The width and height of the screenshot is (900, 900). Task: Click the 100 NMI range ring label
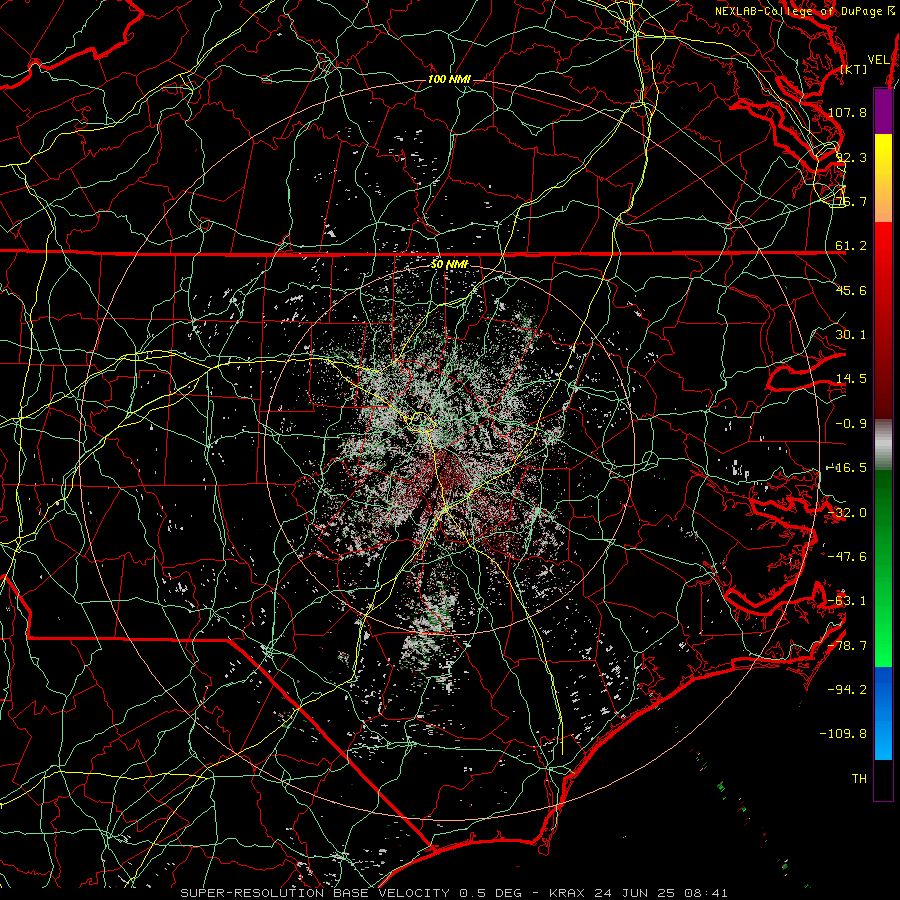[449, 79]
